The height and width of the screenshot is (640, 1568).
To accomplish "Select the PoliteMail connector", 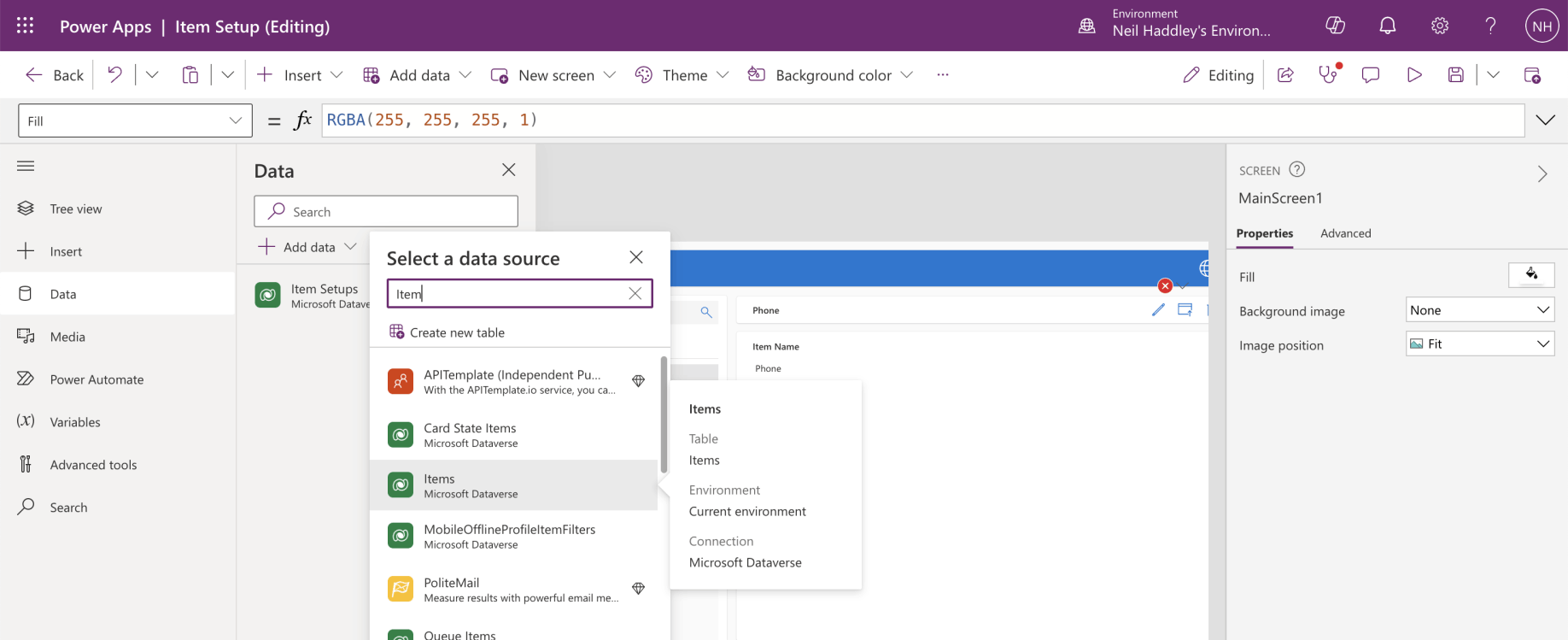I will [515, 590].
